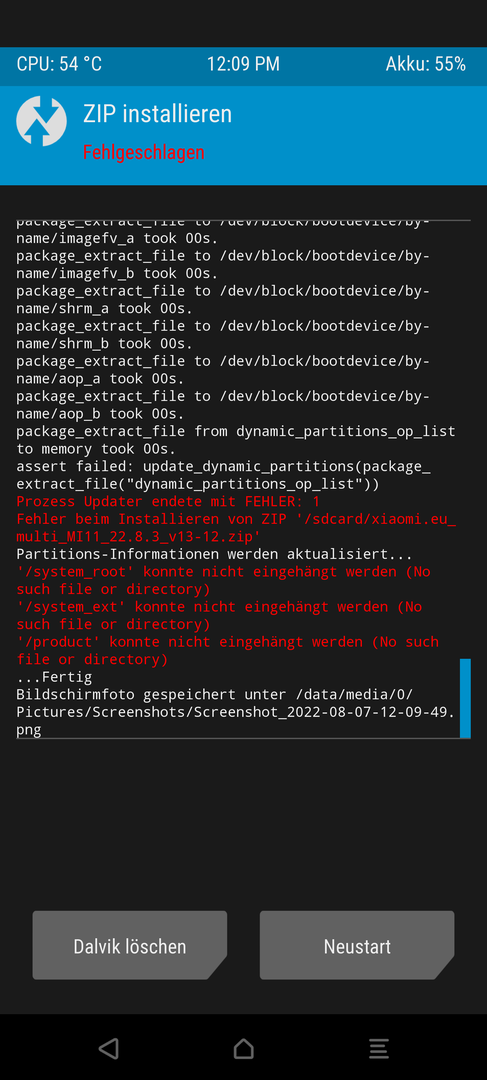Go to home via house icon
487x1080 pixels.
point(243,1048)
